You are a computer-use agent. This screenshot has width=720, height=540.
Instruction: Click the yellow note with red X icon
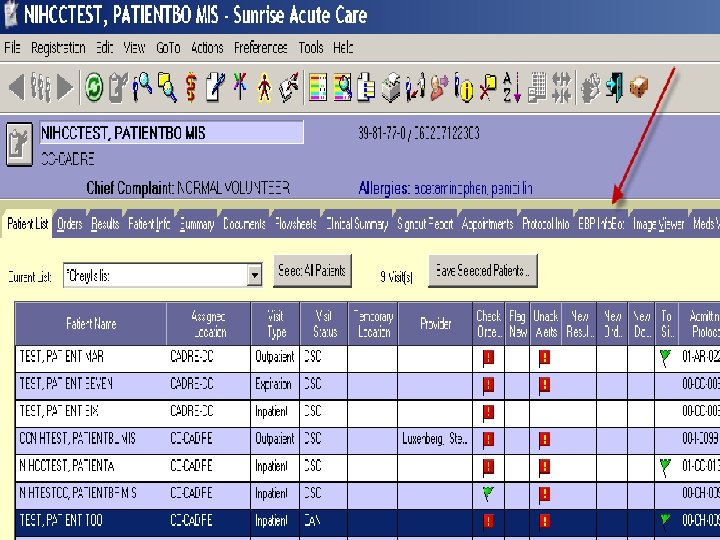[x=488, y=87]
